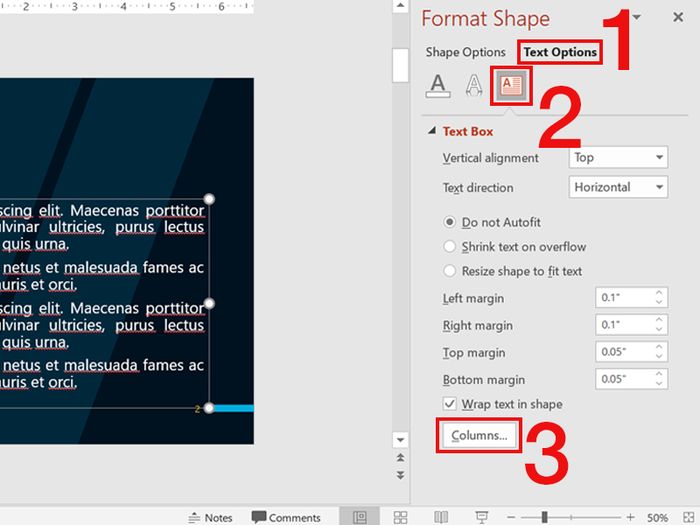Collapse the Text Box section
This screenshot has height=525, width=700.
click(x=432, y=131)
